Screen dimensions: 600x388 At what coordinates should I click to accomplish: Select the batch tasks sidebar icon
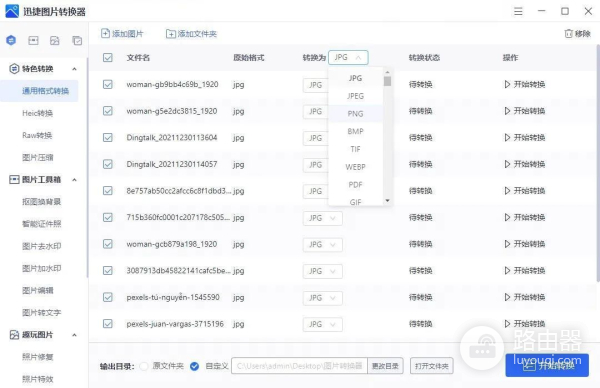pyautogui.click(x=77, y=40)
